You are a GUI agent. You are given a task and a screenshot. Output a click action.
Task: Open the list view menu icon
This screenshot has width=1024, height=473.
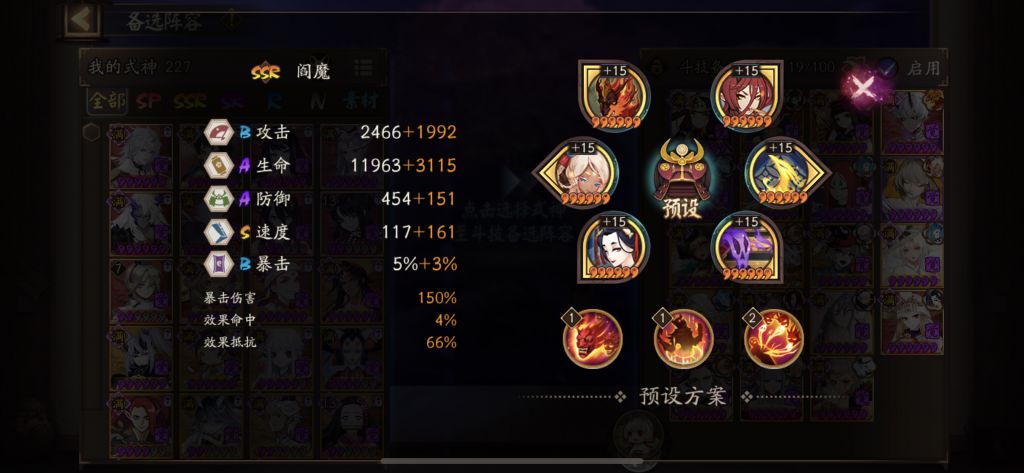(363, 68)
